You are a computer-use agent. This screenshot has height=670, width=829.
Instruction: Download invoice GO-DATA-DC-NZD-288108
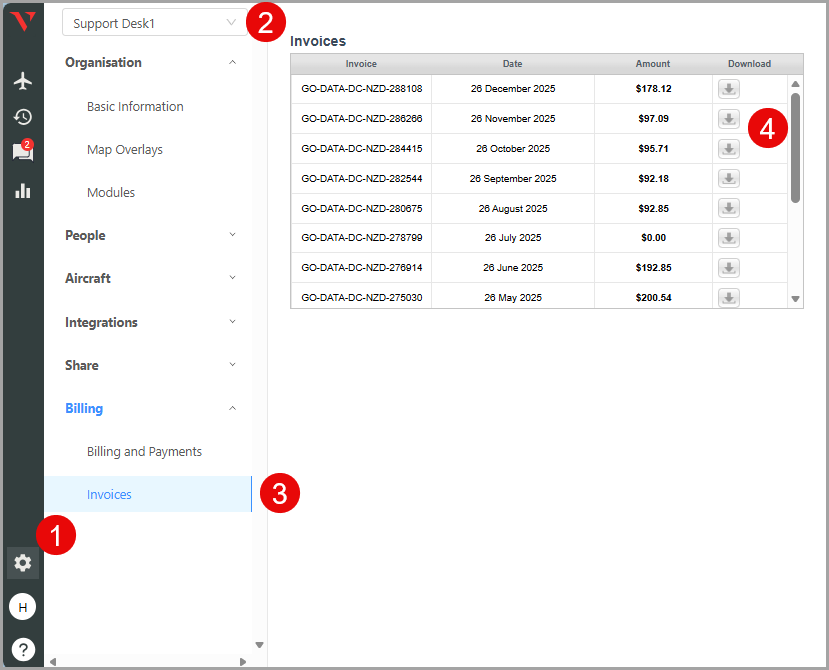point(729,89)
